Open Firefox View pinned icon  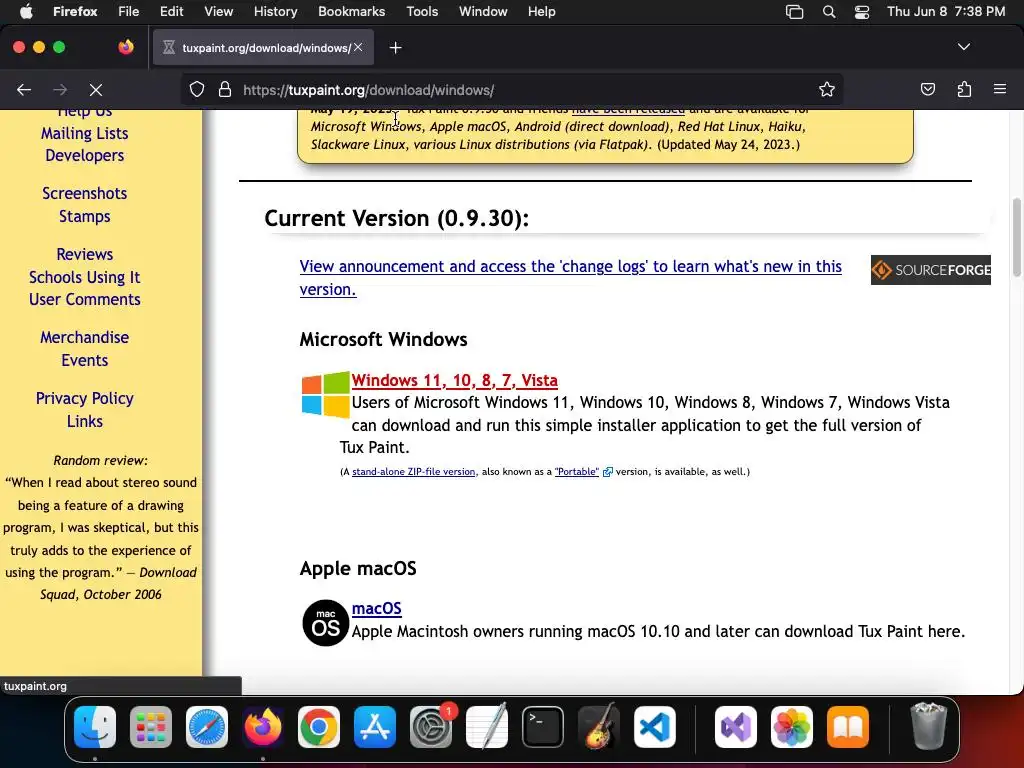126,47
